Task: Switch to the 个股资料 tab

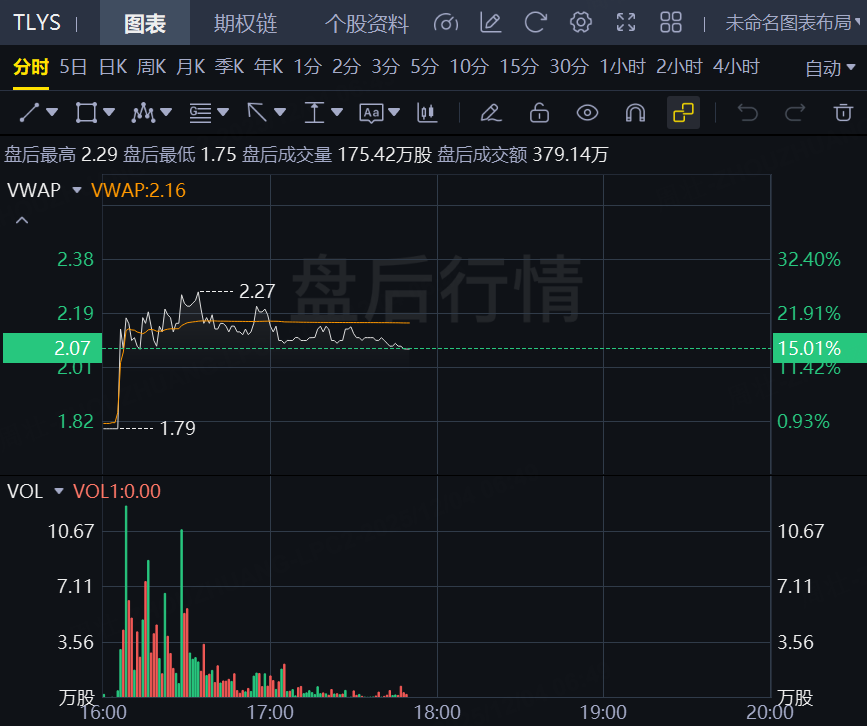Action: tap(367, 23)
